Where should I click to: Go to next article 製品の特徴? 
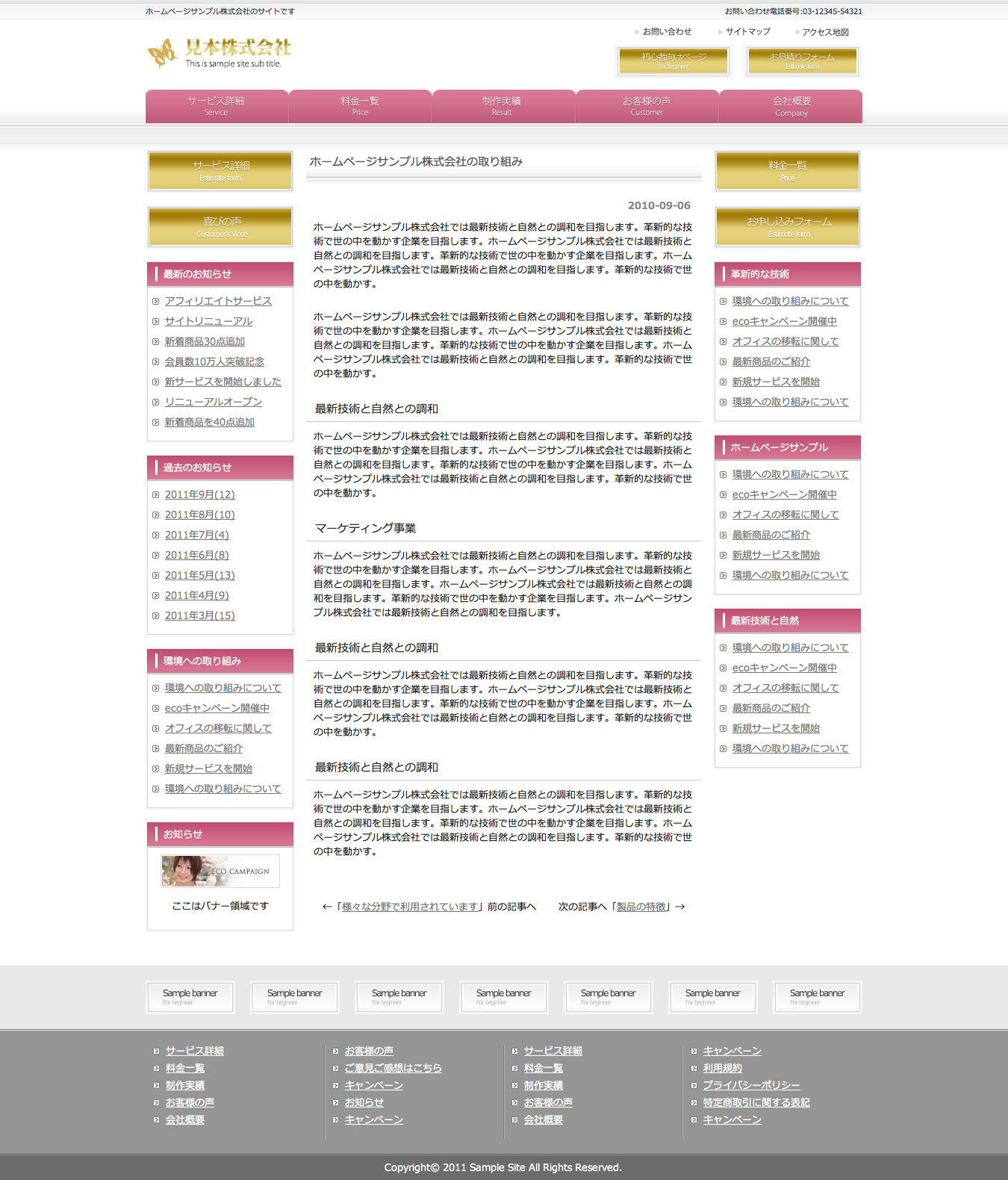click(641, 907)
